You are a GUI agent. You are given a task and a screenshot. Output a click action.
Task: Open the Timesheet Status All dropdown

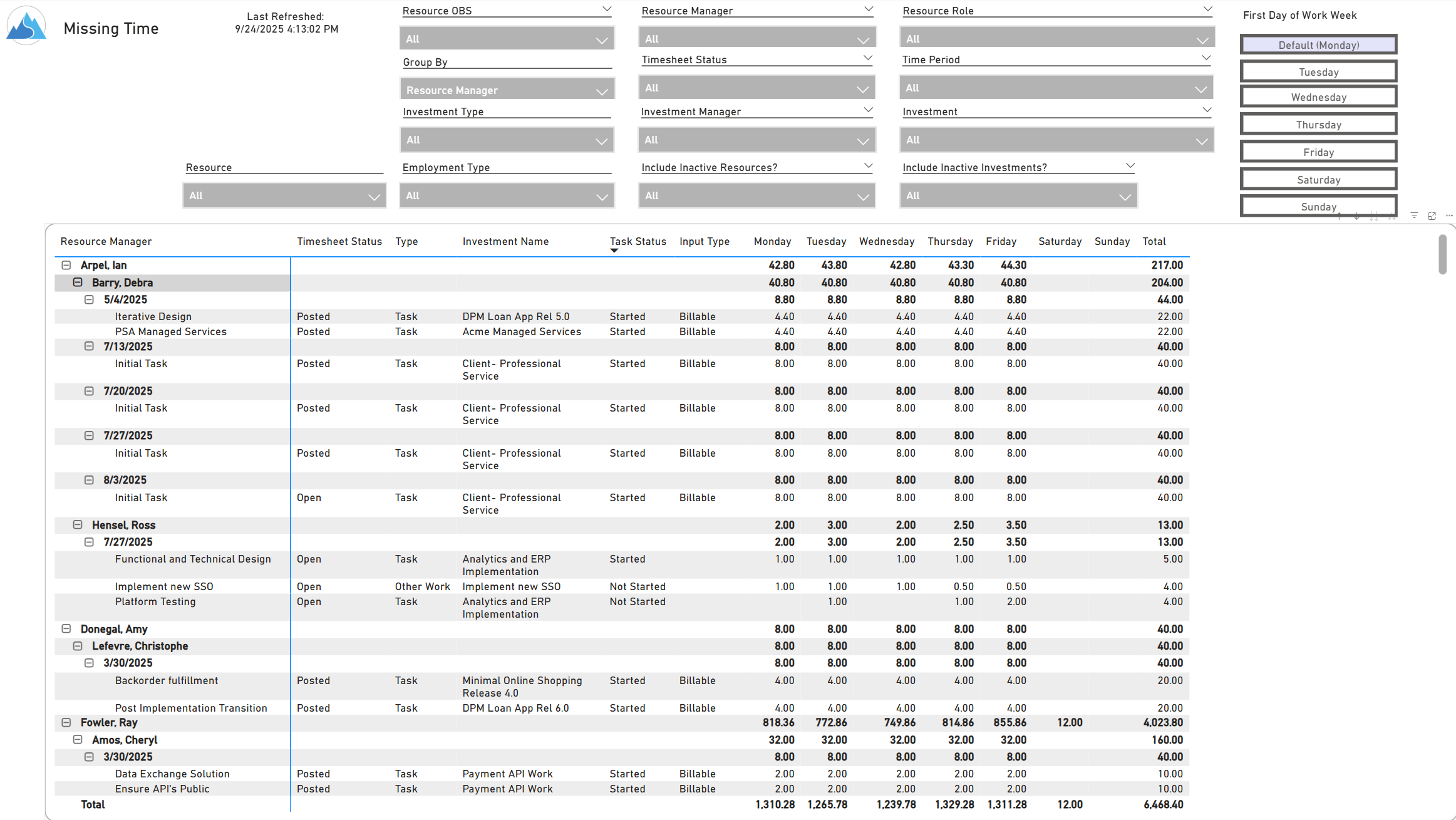tap(756, 88)
